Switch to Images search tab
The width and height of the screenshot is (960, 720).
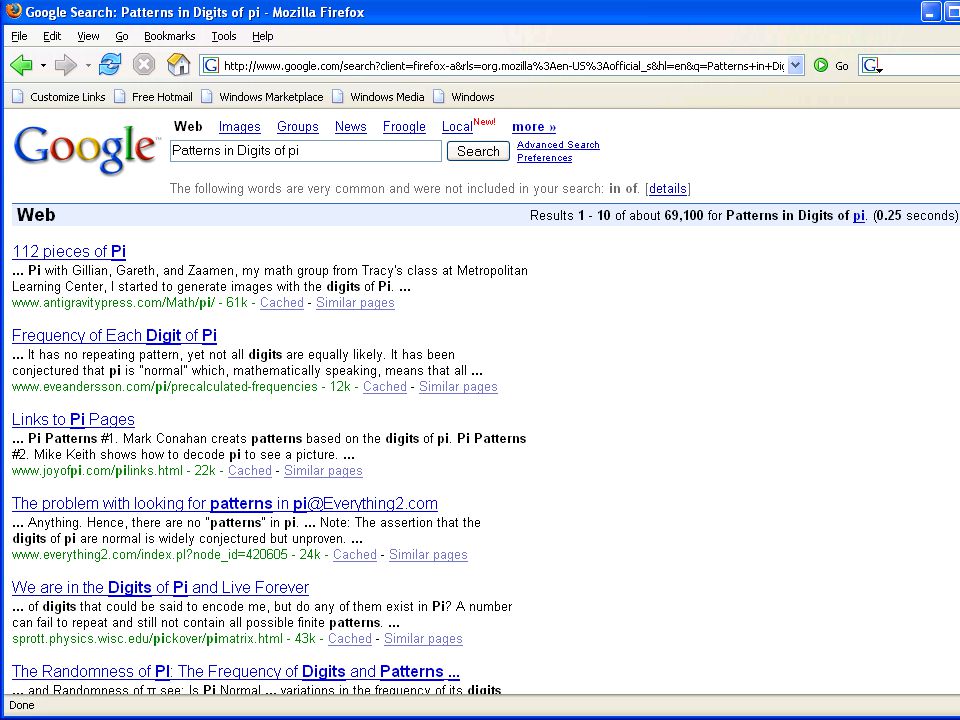[x=239, y=127]
